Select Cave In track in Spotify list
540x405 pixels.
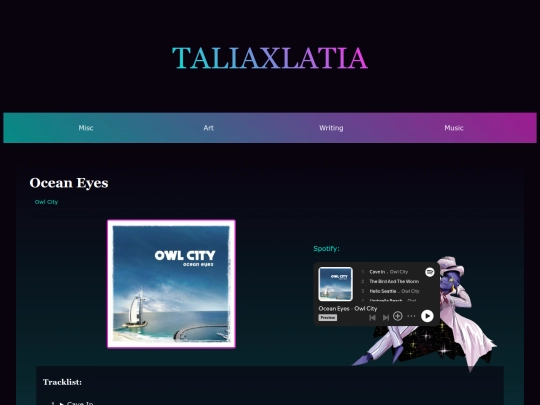coord(377,272)
